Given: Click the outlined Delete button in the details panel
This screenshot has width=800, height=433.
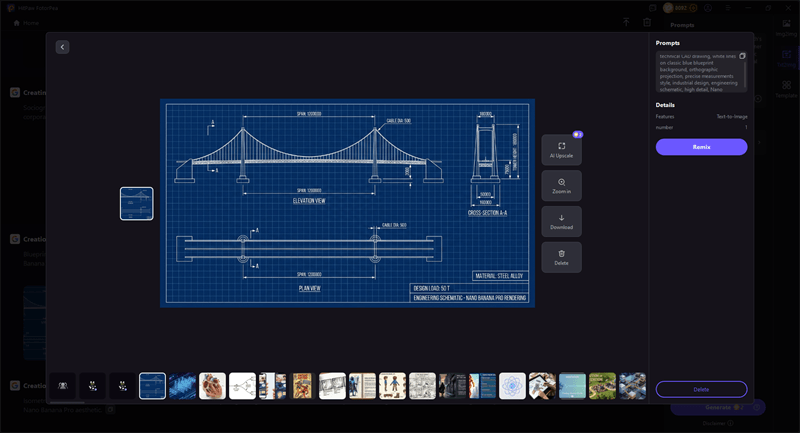Looking at the screenshot, I should [702, 389].
